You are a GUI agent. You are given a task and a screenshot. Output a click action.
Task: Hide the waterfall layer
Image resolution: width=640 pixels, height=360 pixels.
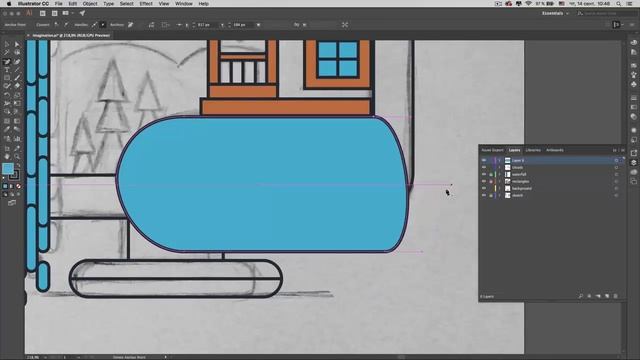coord(484,174)
